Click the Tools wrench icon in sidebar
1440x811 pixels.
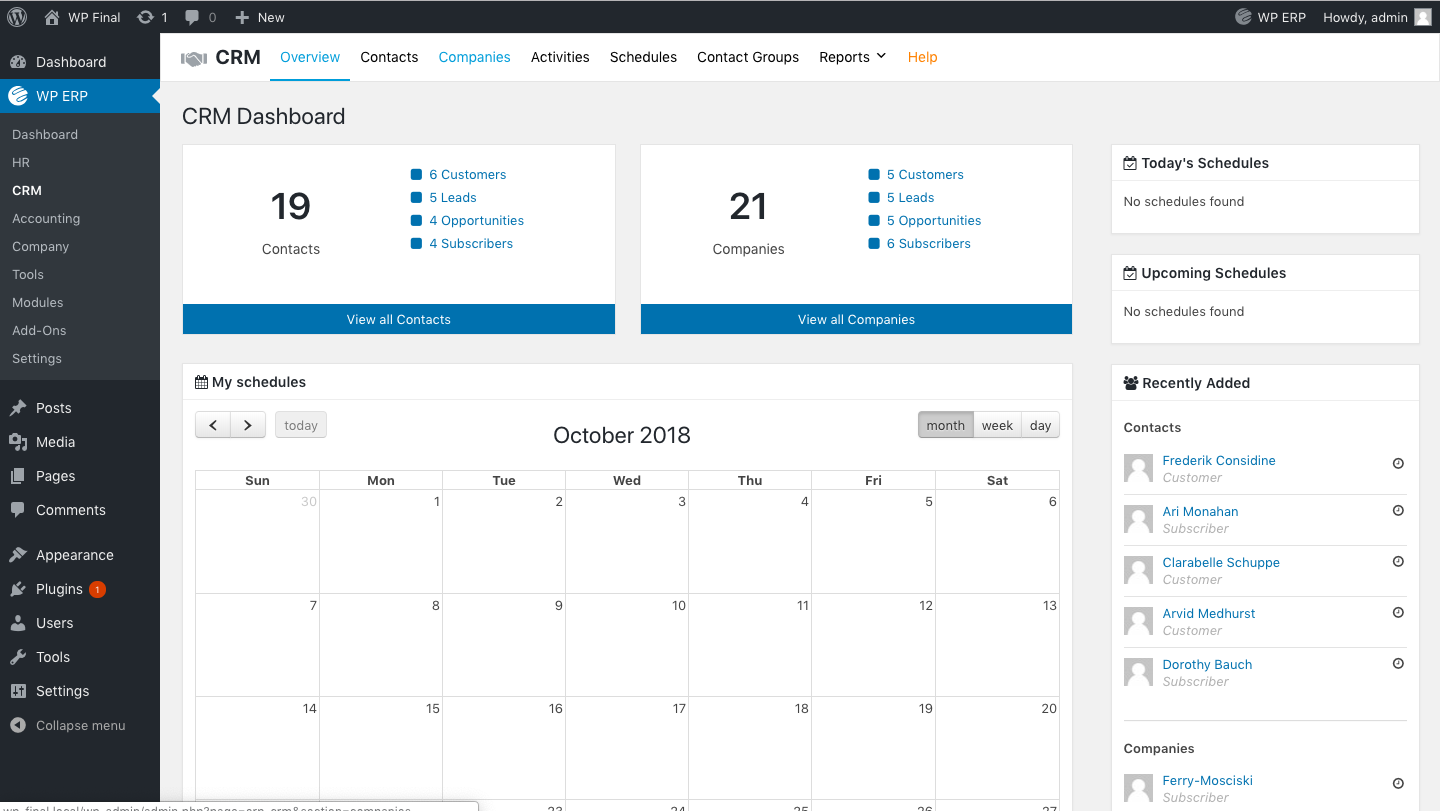point(18,657)
